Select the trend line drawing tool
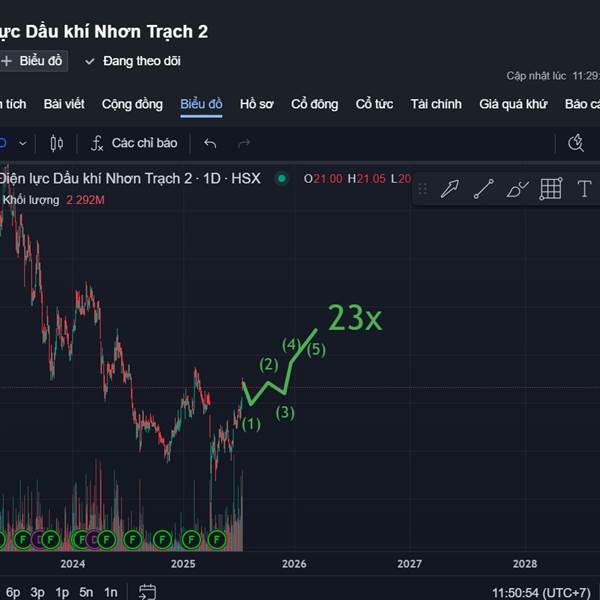Viewport: 600px width, 600px height. 484,189
